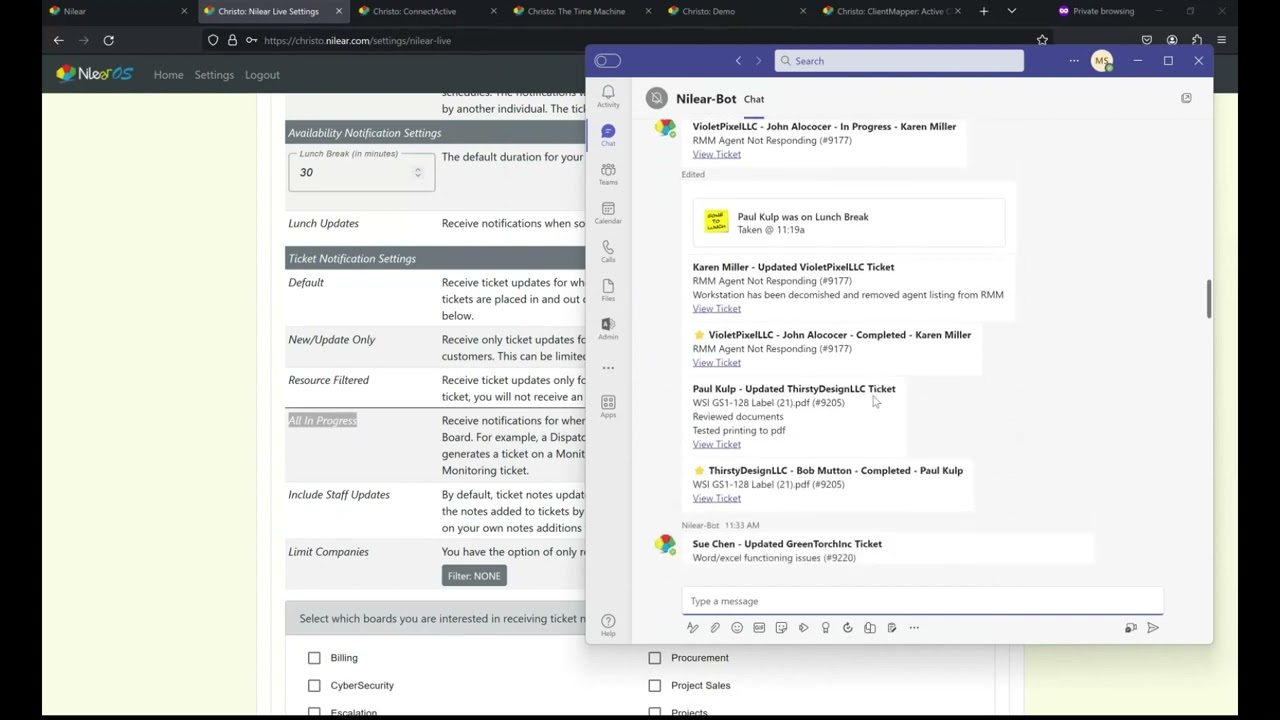Adjust Lunch Break minutes stepper arrows

418,172
